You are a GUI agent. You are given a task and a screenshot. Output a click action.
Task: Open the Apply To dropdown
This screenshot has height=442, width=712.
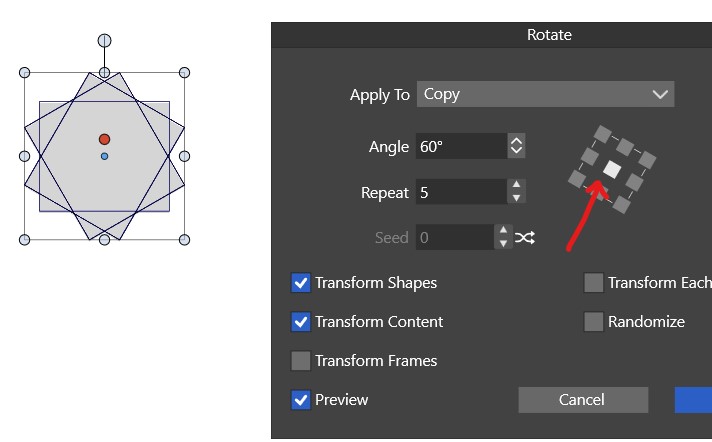tap(545, 94)
